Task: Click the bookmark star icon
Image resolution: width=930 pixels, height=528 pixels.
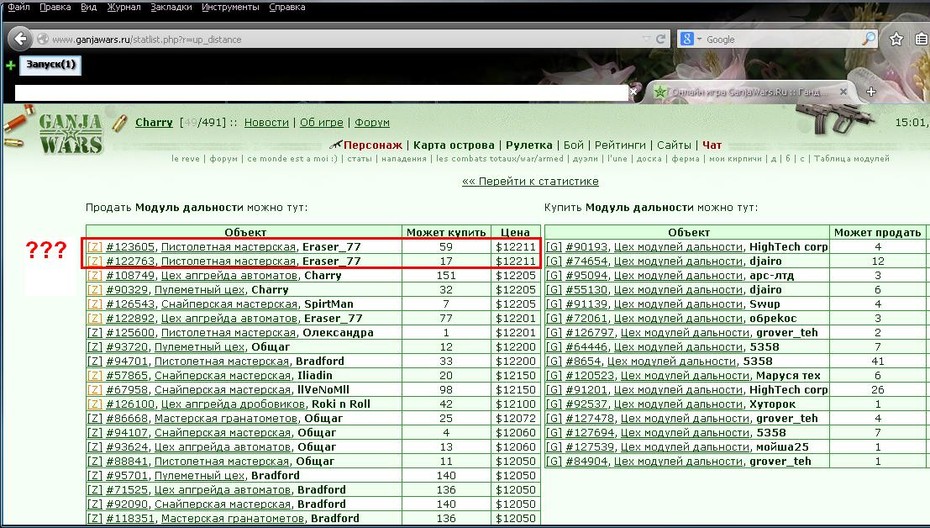Action: coord(896,39)
